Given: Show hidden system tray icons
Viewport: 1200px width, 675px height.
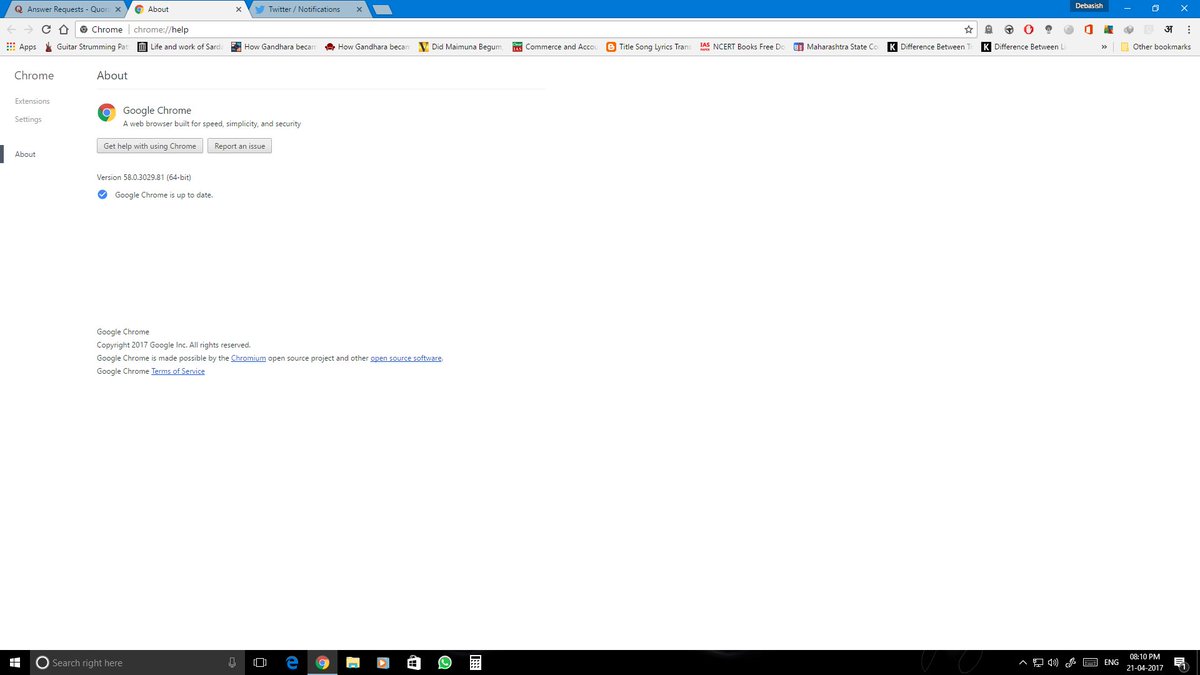Looking at the screenshot, I should (1022, 662).
